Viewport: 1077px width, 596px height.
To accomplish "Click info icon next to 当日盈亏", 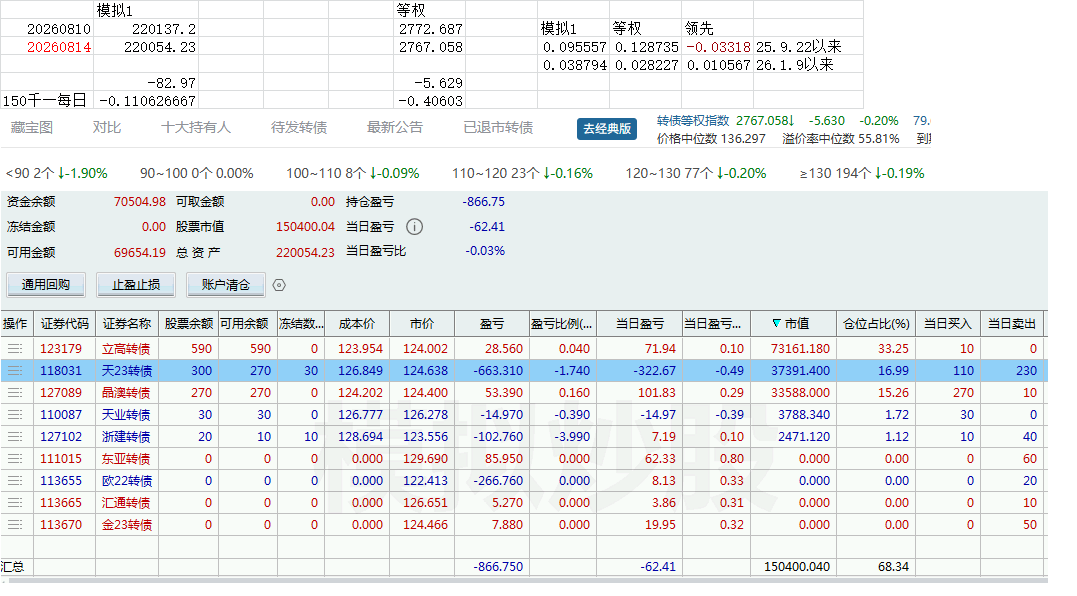I will click(414, 227).
